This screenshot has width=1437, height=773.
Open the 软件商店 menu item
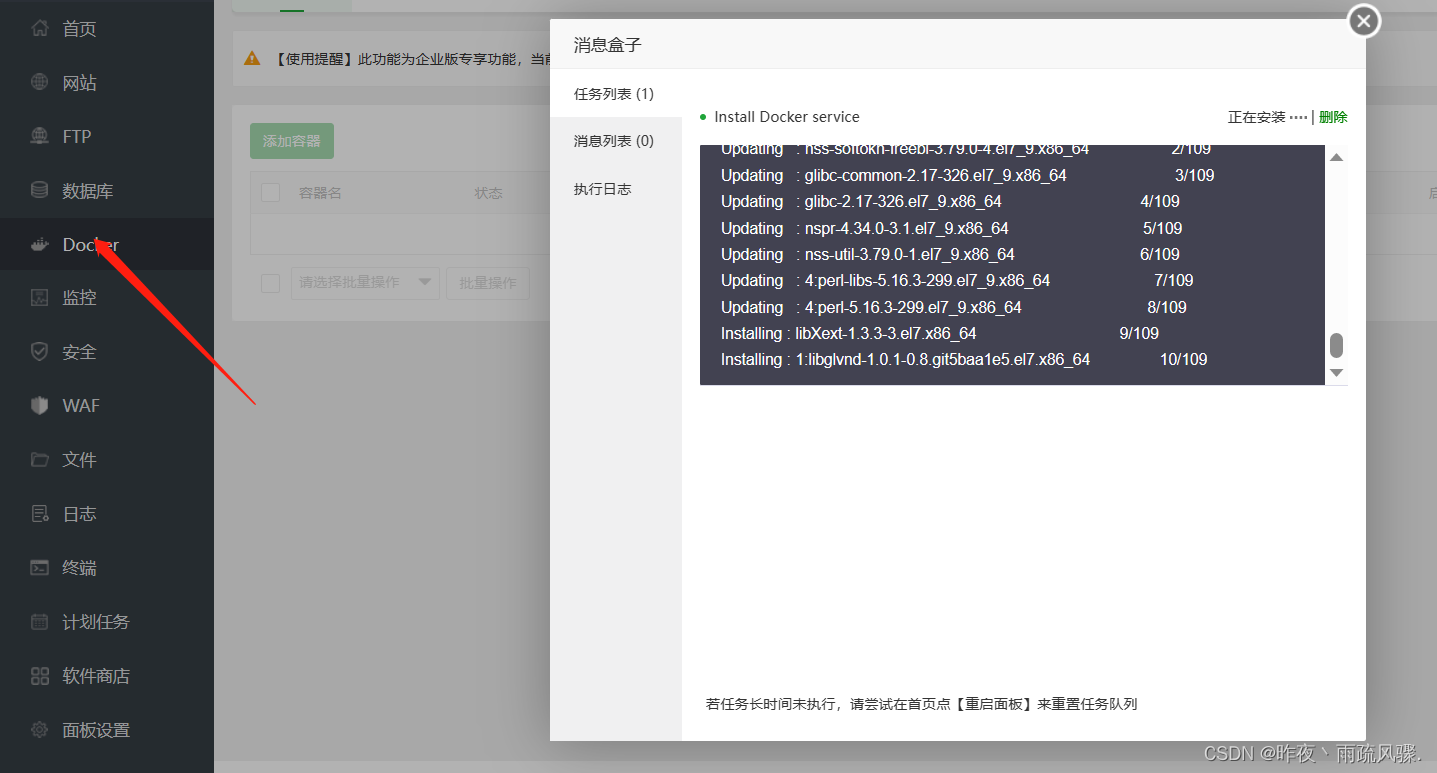coord(107,676)
